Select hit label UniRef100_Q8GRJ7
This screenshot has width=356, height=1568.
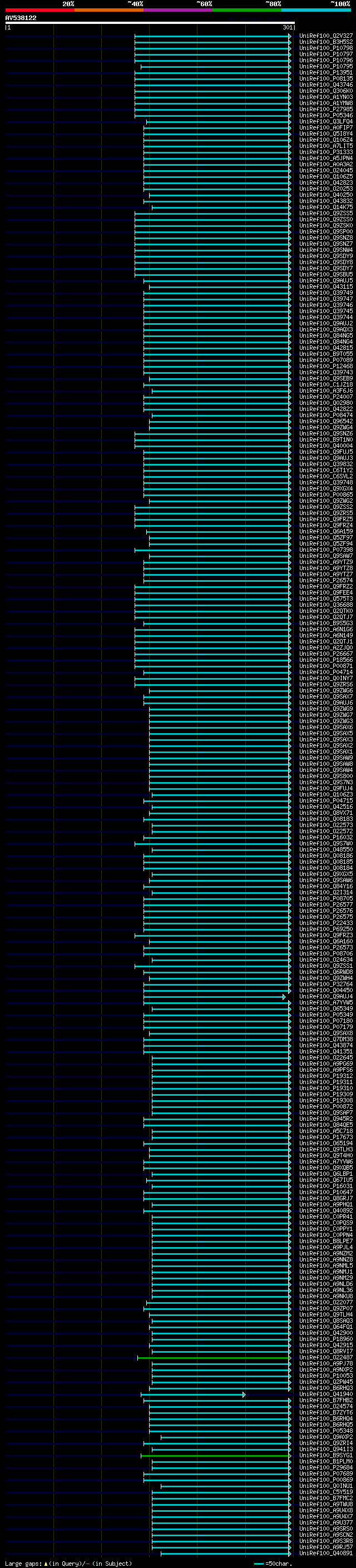pos(326,1198)
